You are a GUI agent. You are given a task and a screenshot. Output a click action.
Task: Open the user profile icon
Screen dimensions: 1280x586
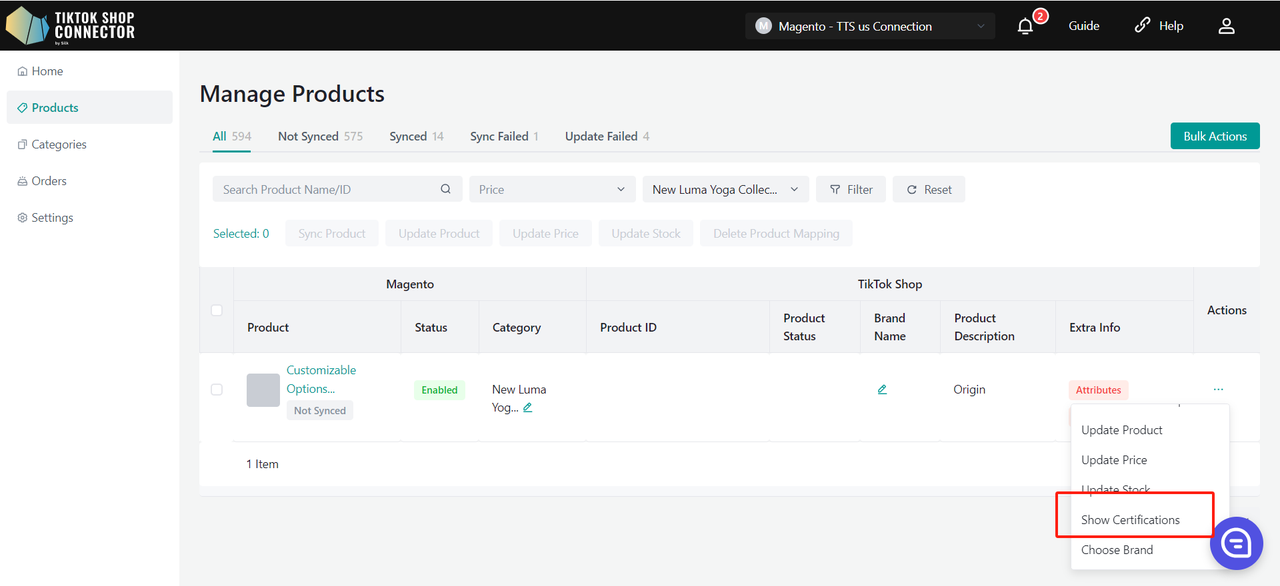click(1226, 27)
